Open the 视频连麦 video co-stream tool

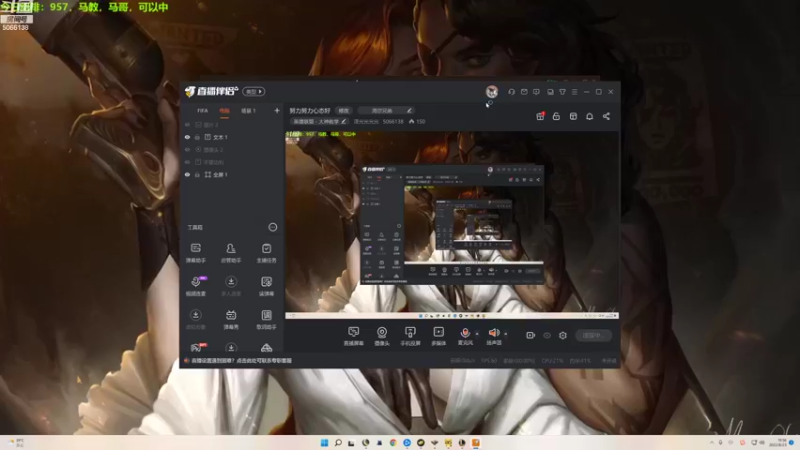coord(195,286)
